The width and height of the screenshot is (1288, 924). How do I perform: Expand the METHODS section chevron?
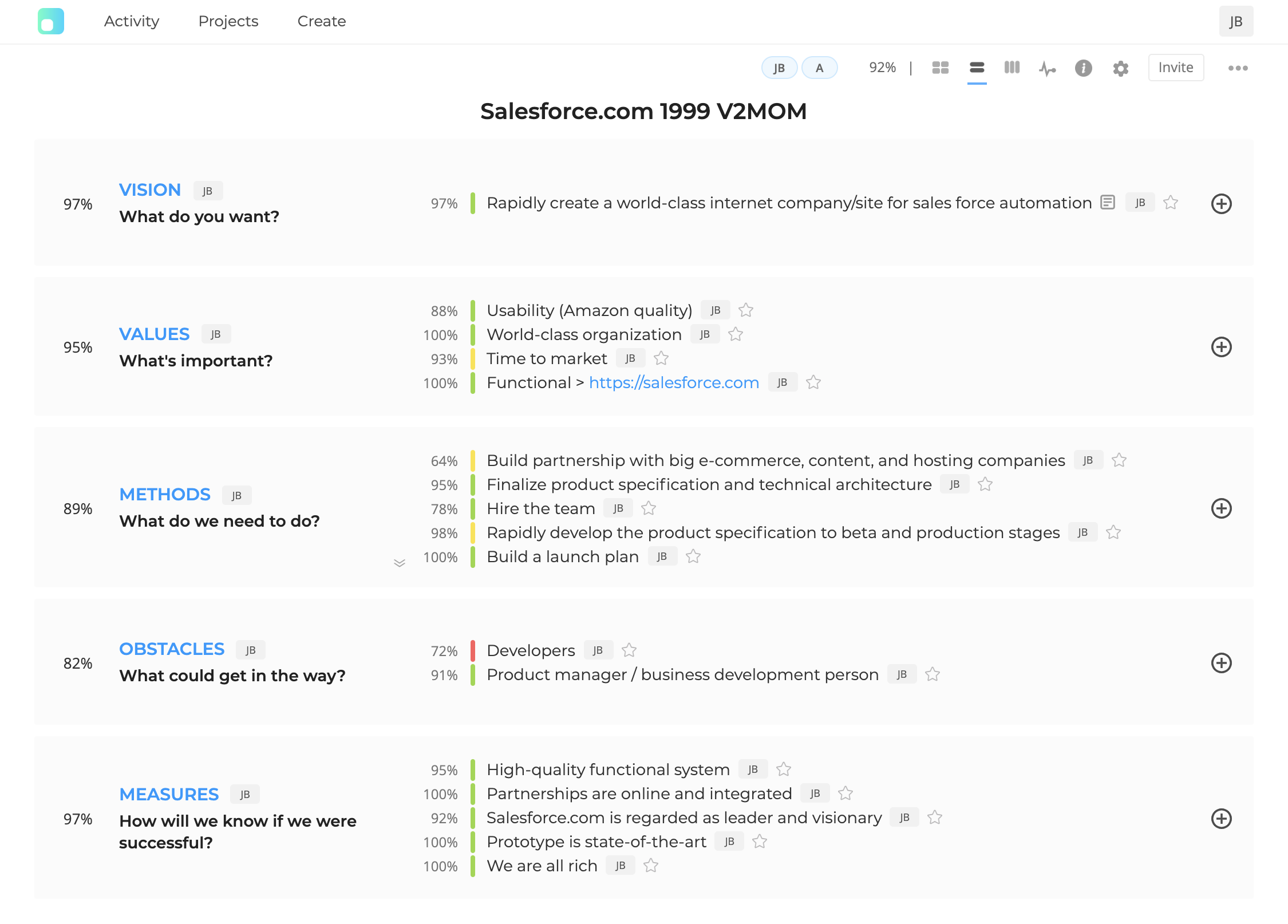tap(400, 563)
